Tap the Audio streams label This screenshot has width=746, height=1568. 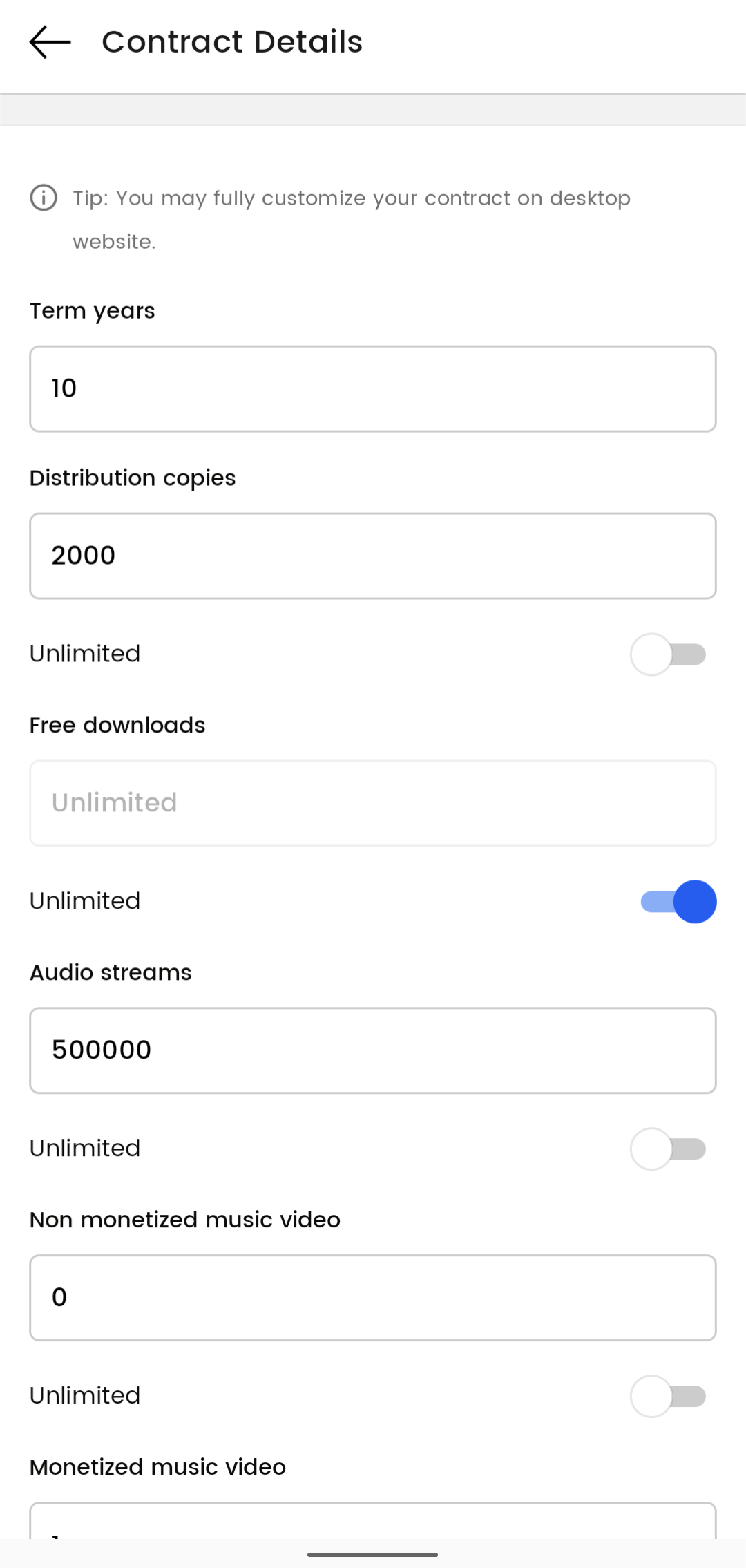pyautogui.click(x=111, y=973)
